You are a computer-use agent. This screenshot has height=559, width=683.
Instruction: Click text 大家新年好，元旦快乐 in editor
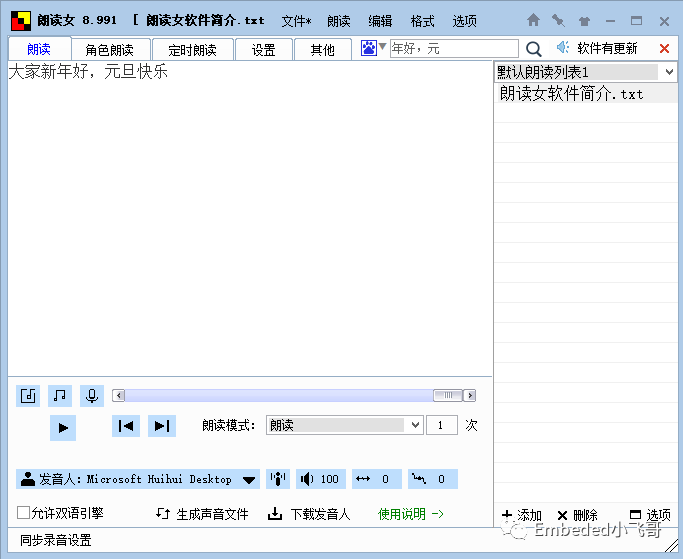tap(88, 71)
